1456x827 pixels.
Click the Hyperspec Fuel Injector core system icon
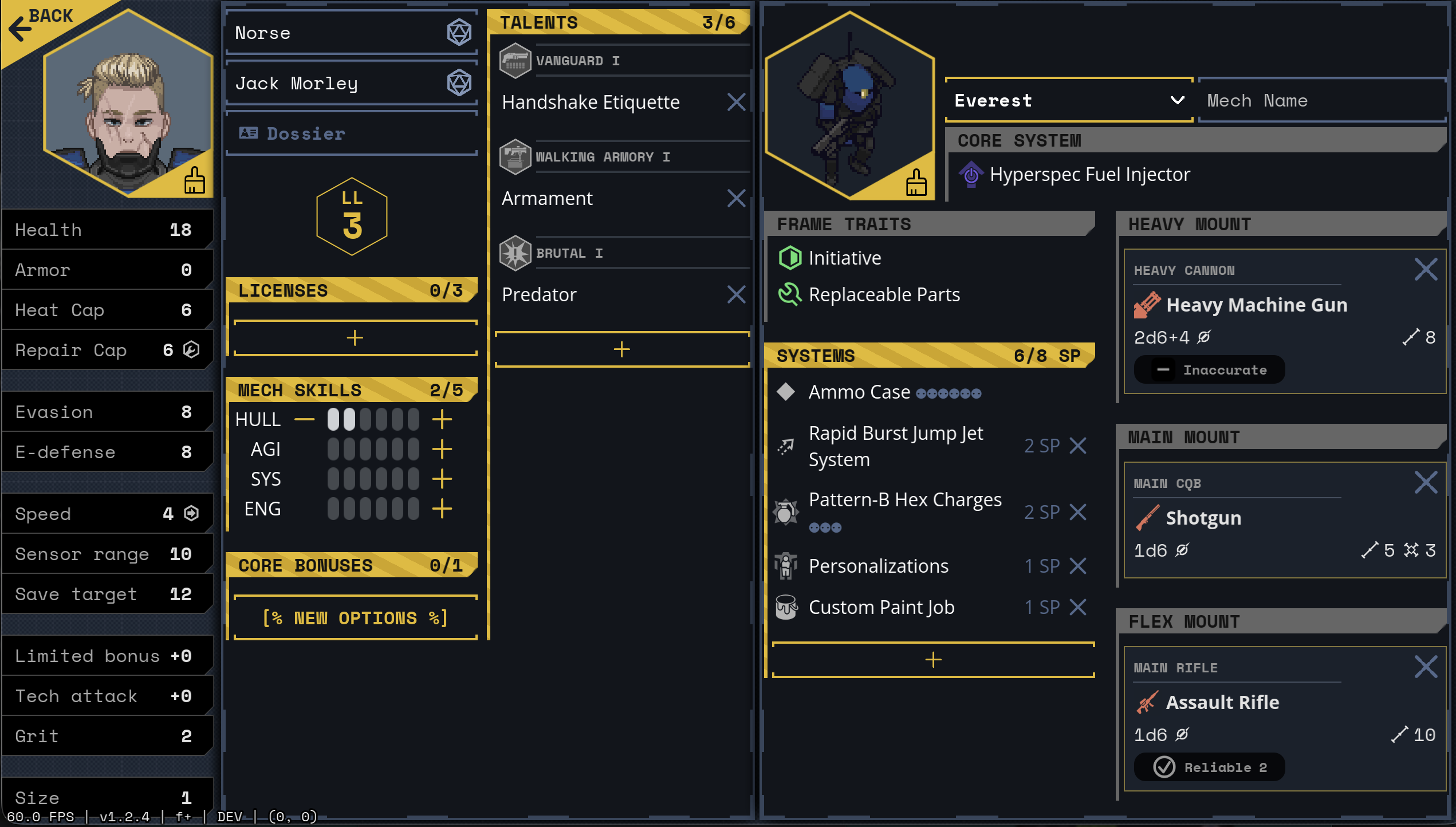[971, 175]
